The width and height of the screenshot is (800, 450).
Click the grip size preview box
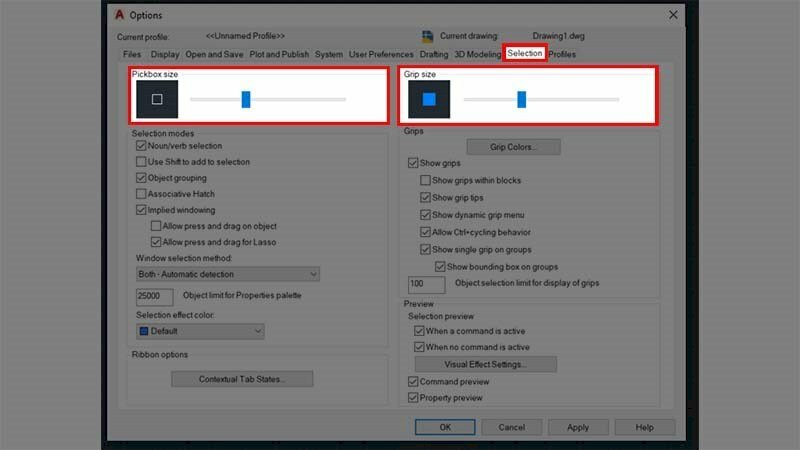click(x=429, y=99)
